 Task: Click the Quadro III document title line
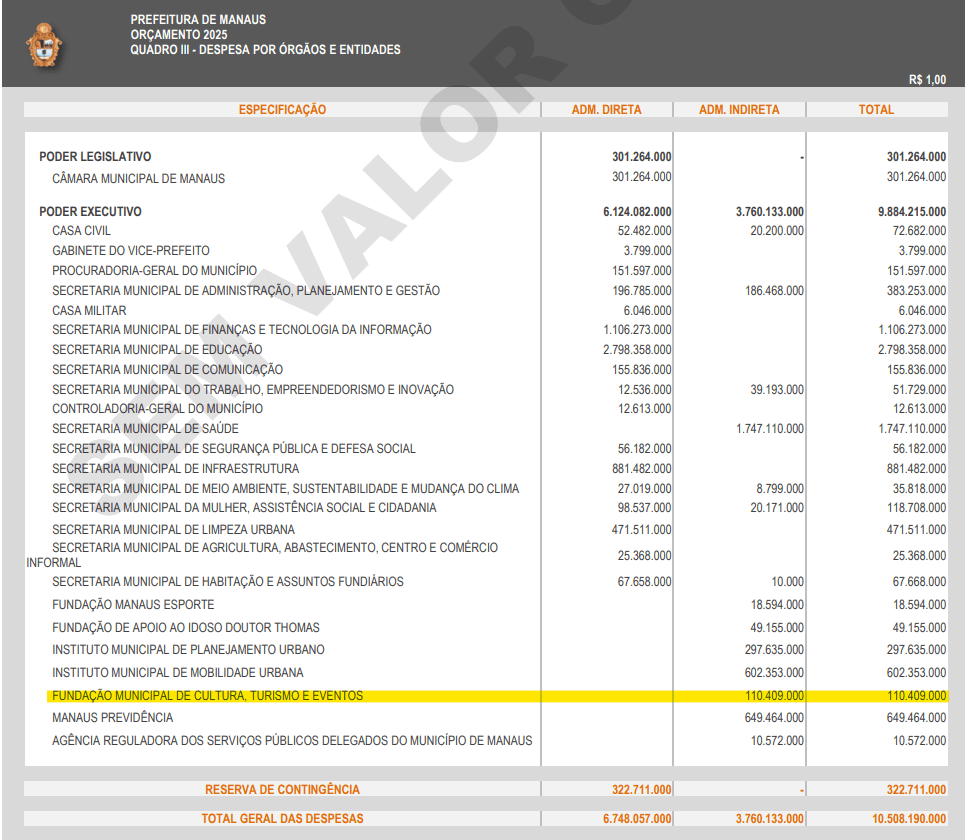coord(265,50)
